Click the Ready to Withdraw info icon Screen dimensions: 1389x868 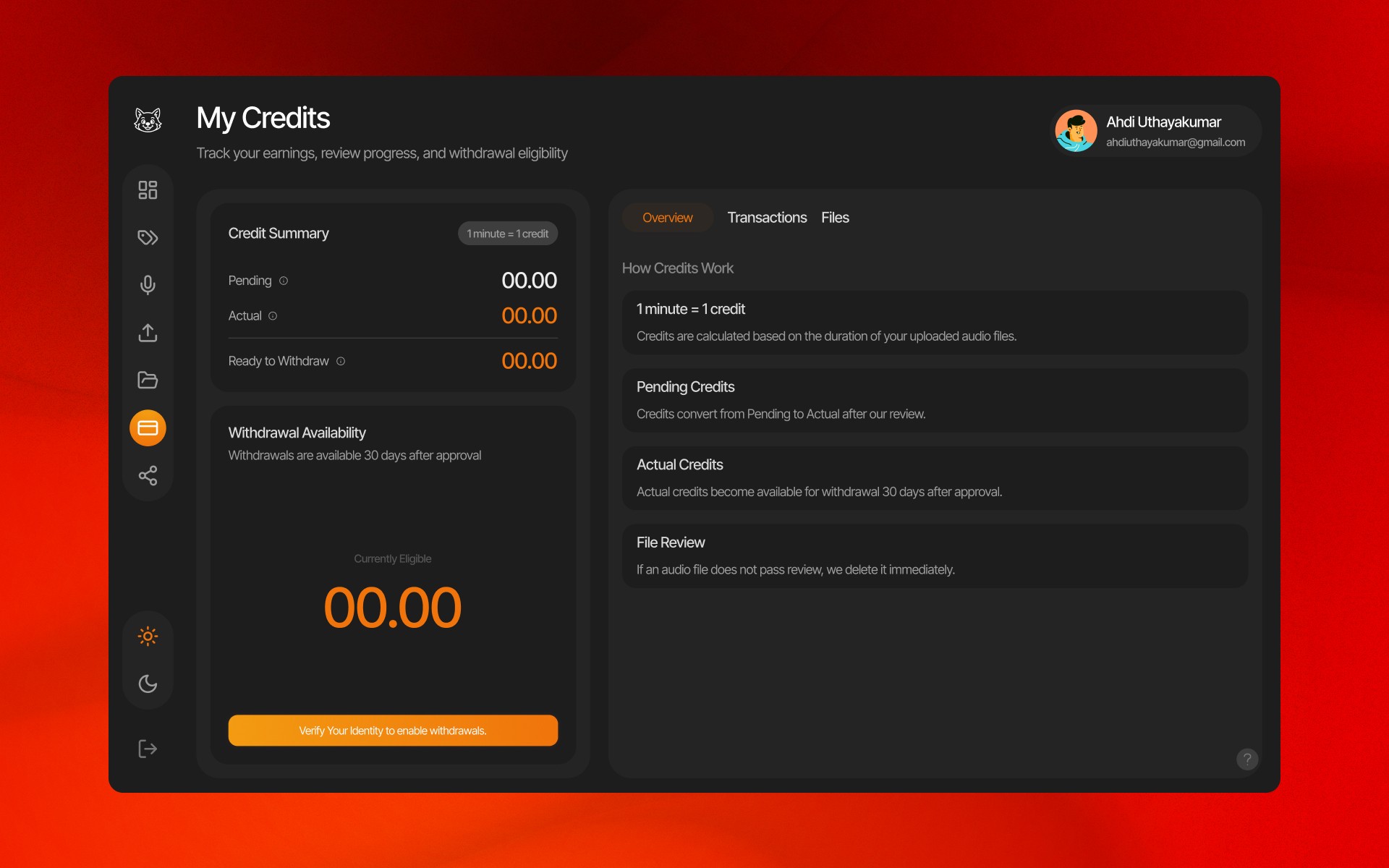(x=341, y=361)
